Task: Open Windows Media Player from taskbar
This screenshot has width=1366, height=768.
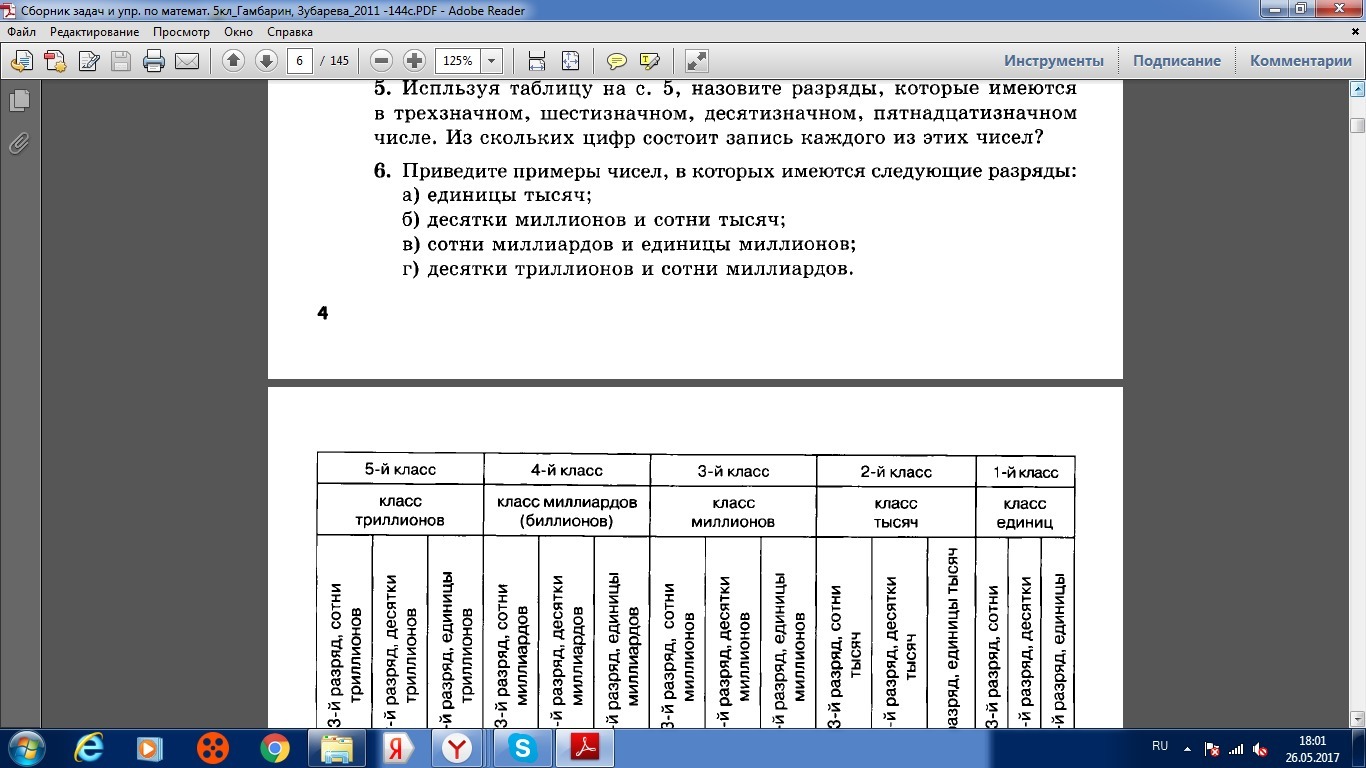Action: (x=149, y=748)
